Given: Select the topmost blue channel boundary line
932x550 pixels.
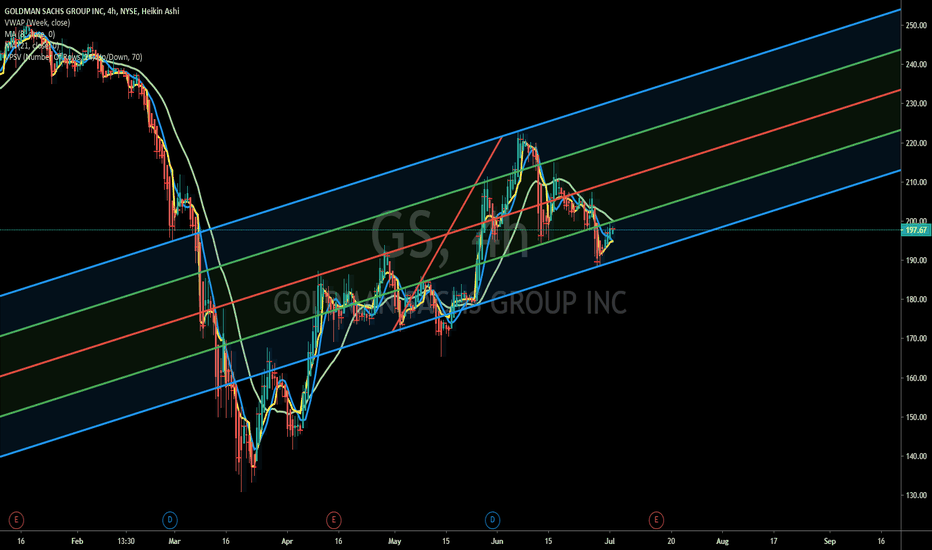Looking at the screenshot, I should (x=451, y=152).
